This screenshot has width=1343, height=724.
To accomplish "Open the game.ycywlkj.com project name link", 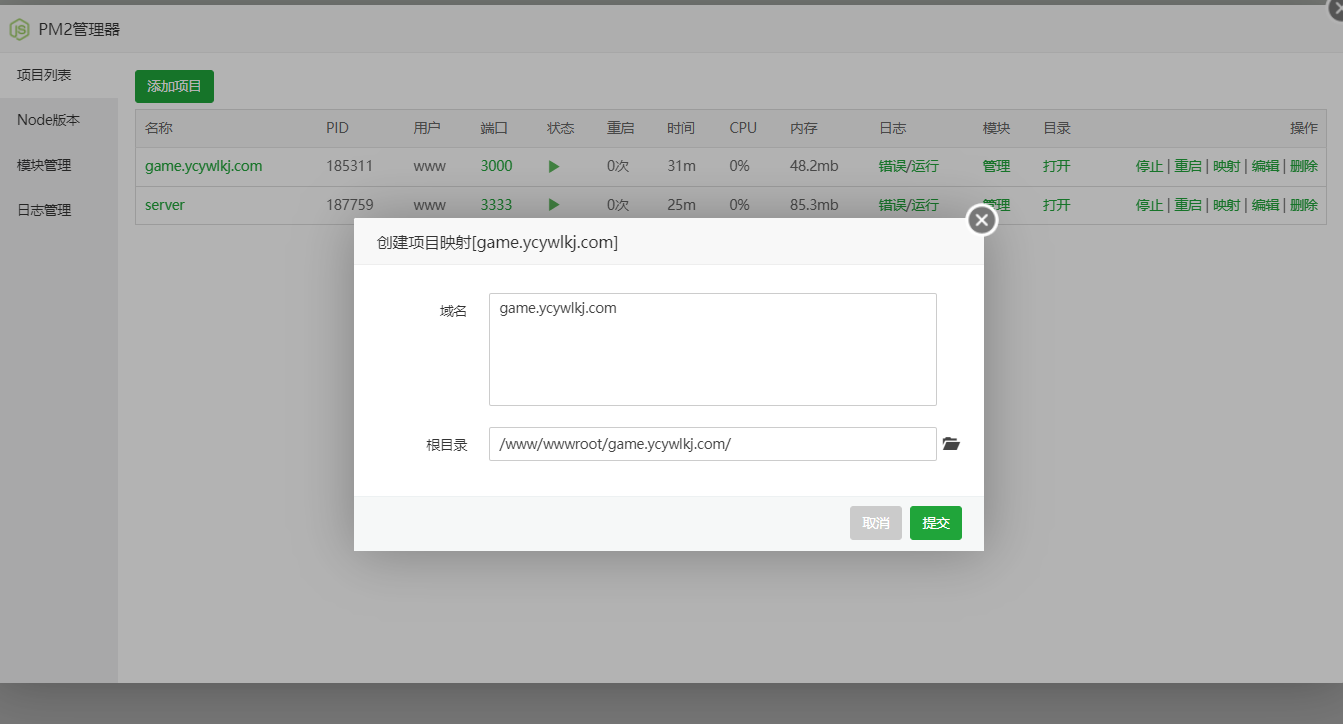I will (x=203, y=167).
